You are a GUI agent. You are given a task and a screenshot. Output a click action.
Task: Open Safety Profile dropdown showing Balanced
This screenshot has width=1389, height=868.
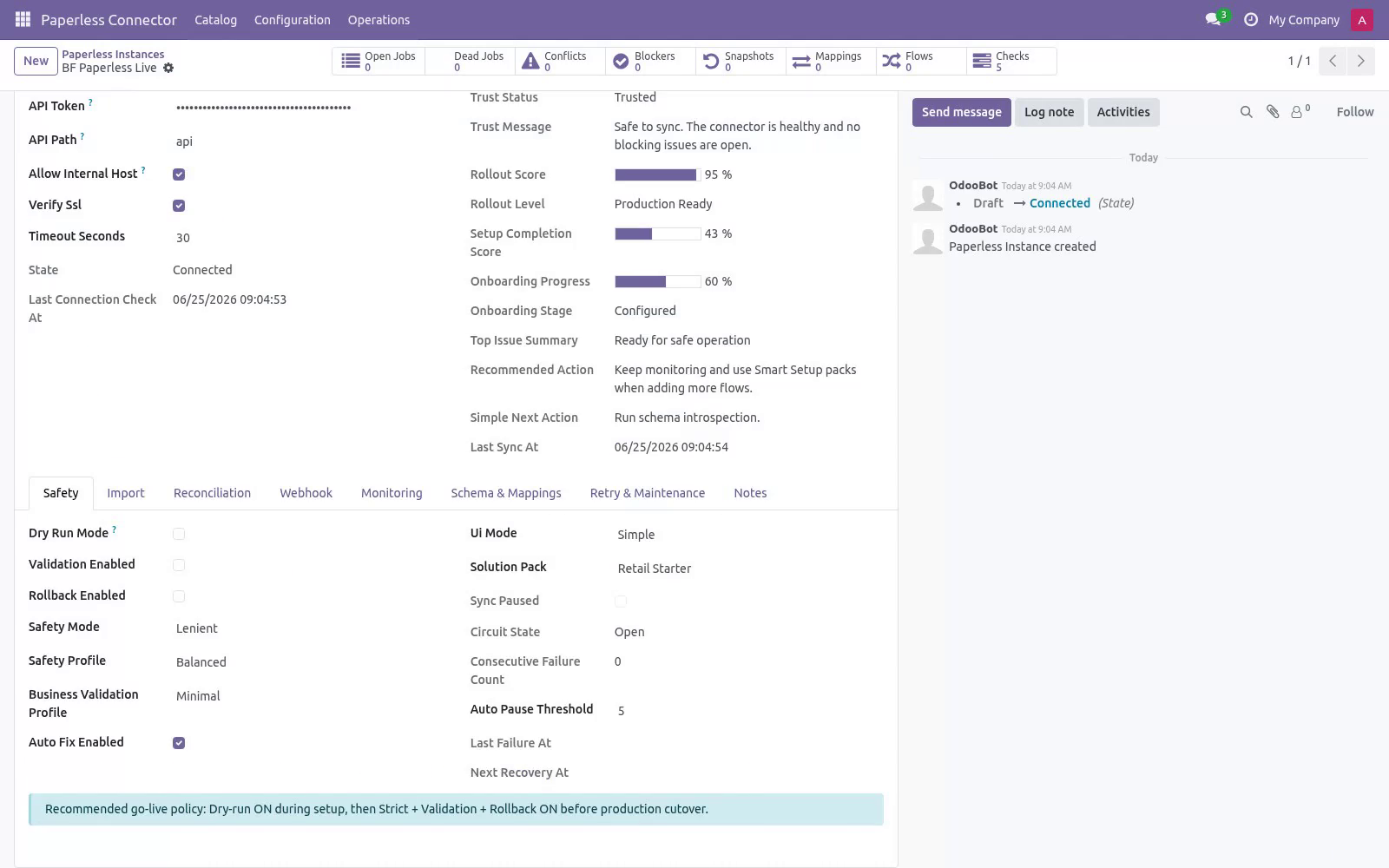[307, 662]
